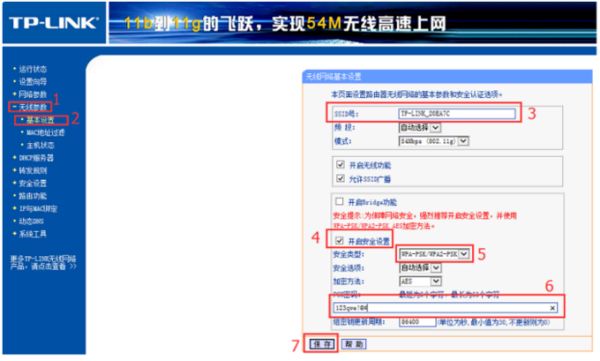Open 转发规则 in the sidebar
600x361 pixels.
click(x=33, y=170)
